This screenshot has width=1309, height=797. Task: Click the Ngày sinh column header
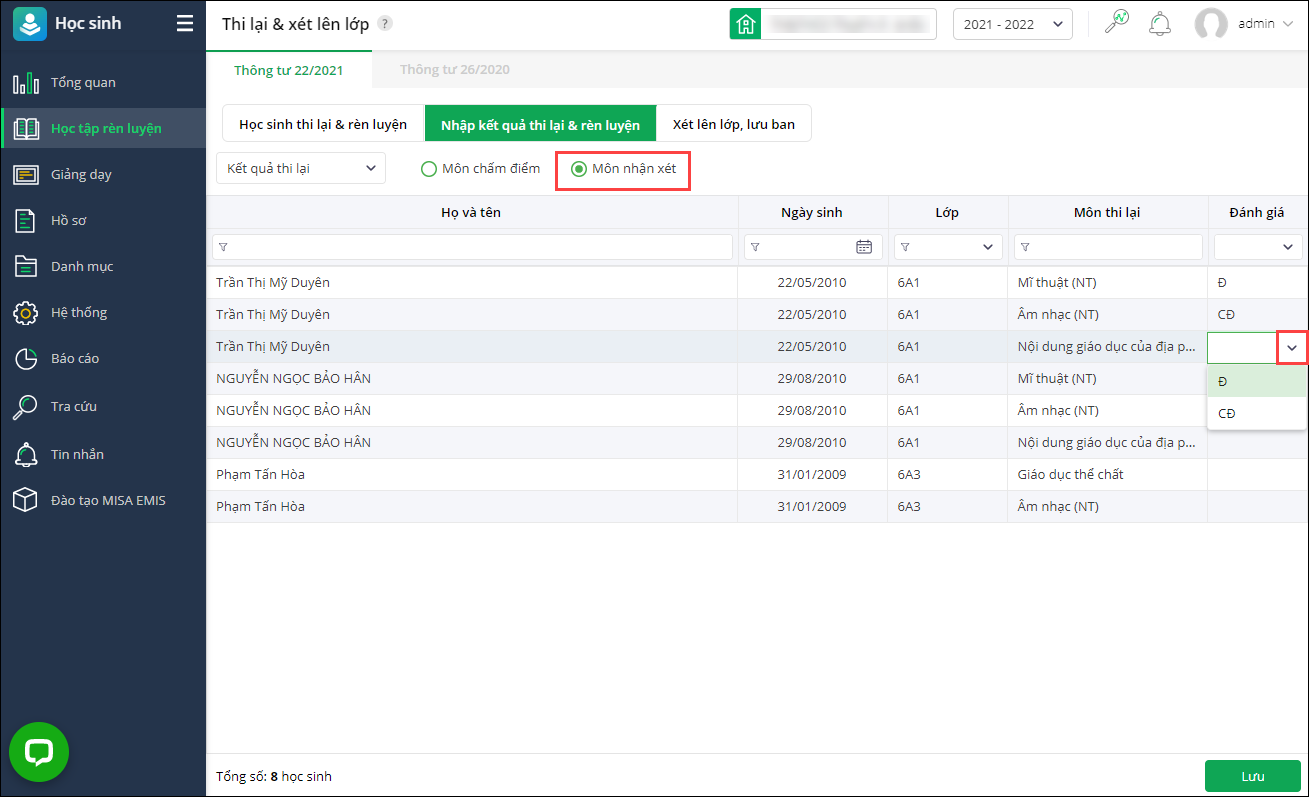pos(812,212)
